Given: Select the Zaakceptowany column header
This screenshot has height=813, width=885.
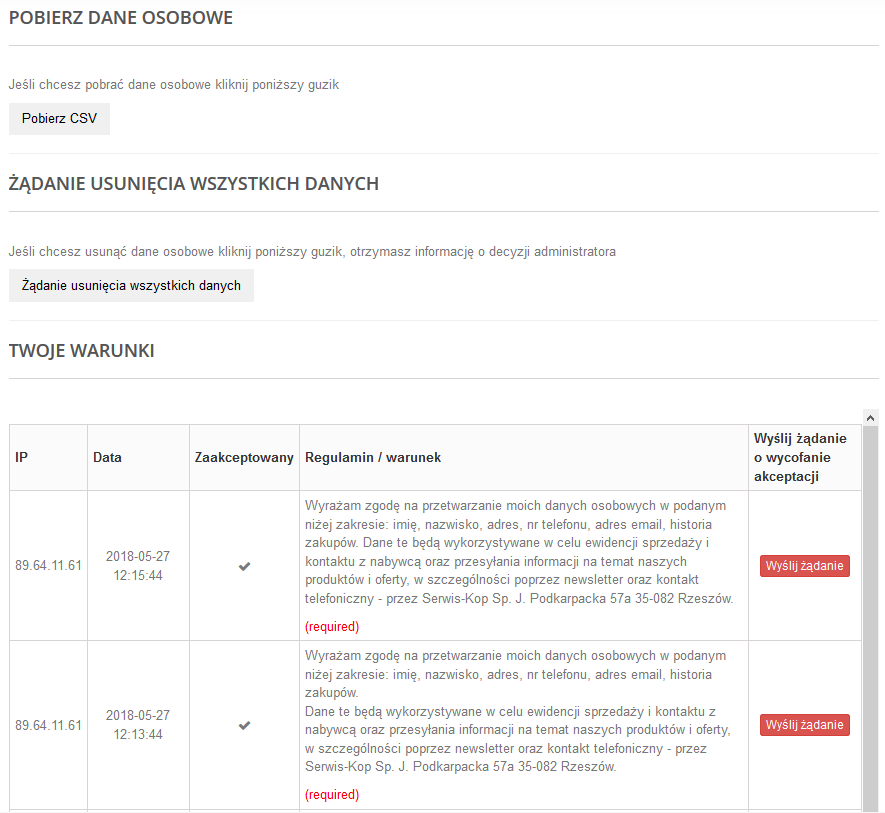Looking at the screenshot, I should point(244,457).
